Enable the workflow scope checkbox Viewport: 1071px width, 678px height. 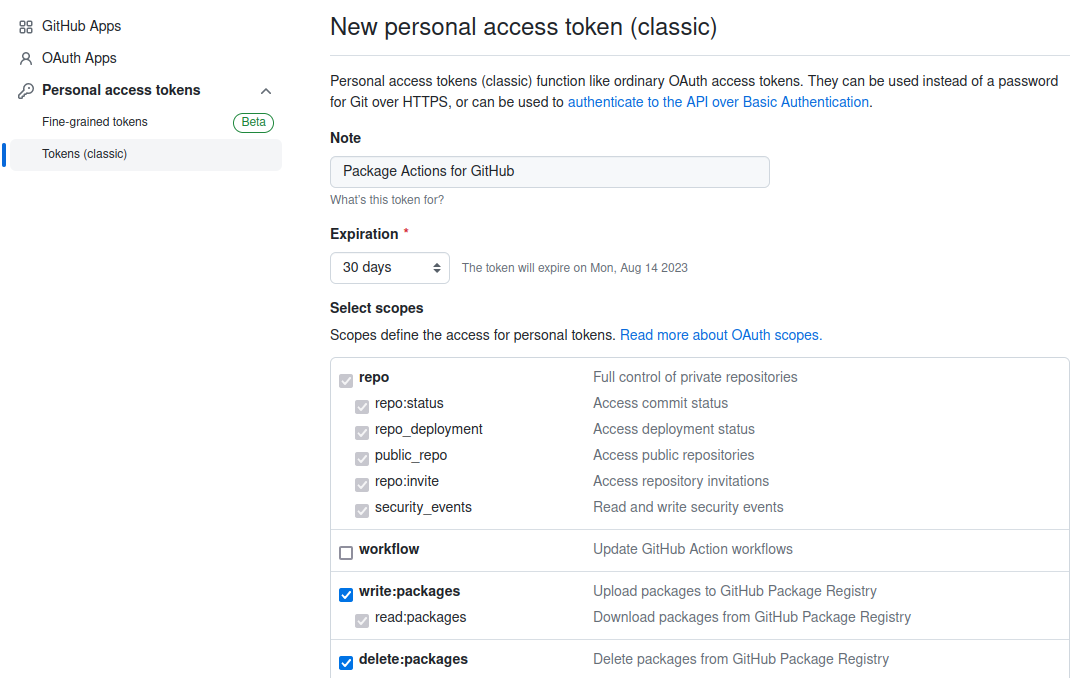(x=346, y=553)
